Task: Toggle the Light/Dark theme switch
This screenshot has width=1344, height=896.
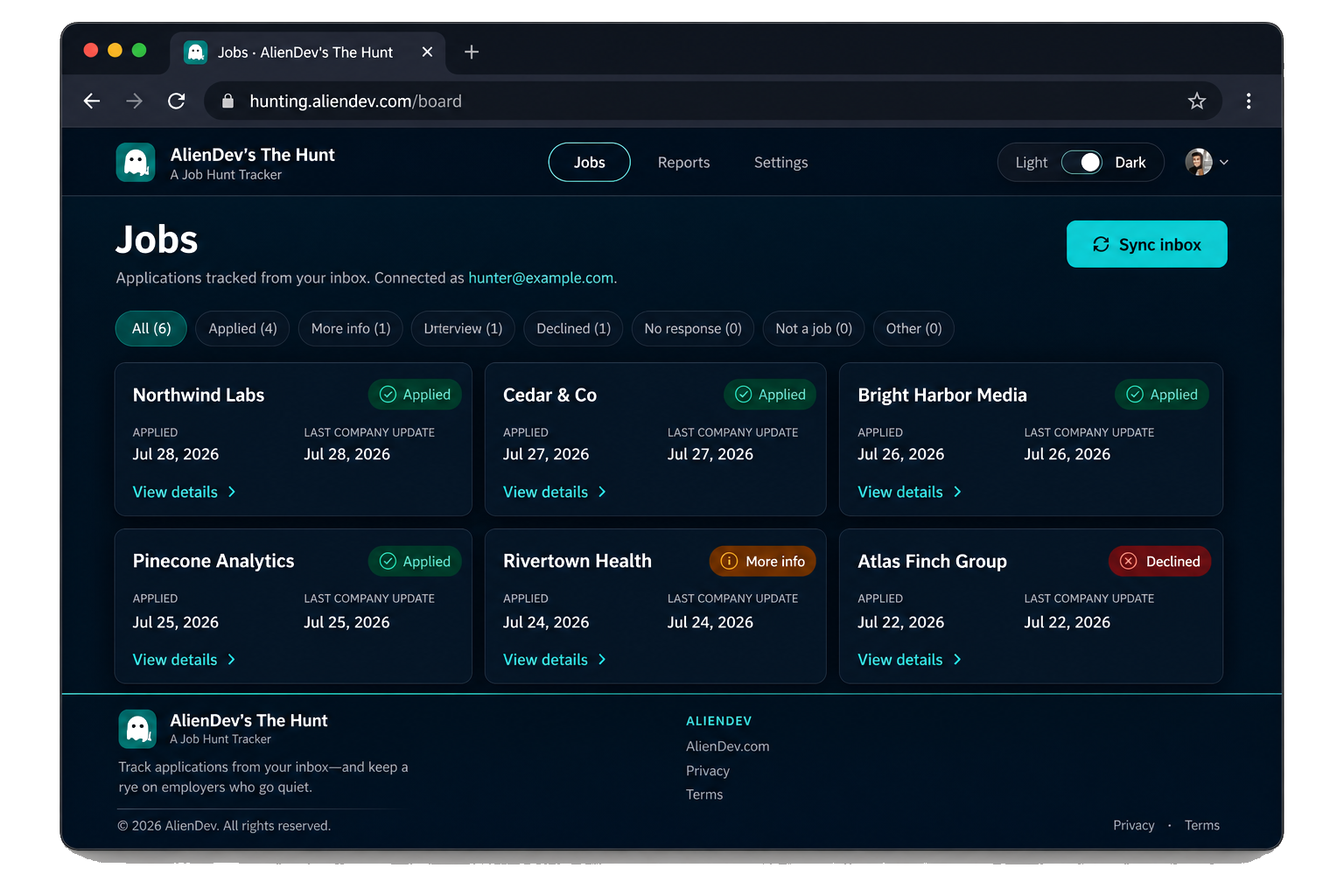Action: click(1081, 163)
